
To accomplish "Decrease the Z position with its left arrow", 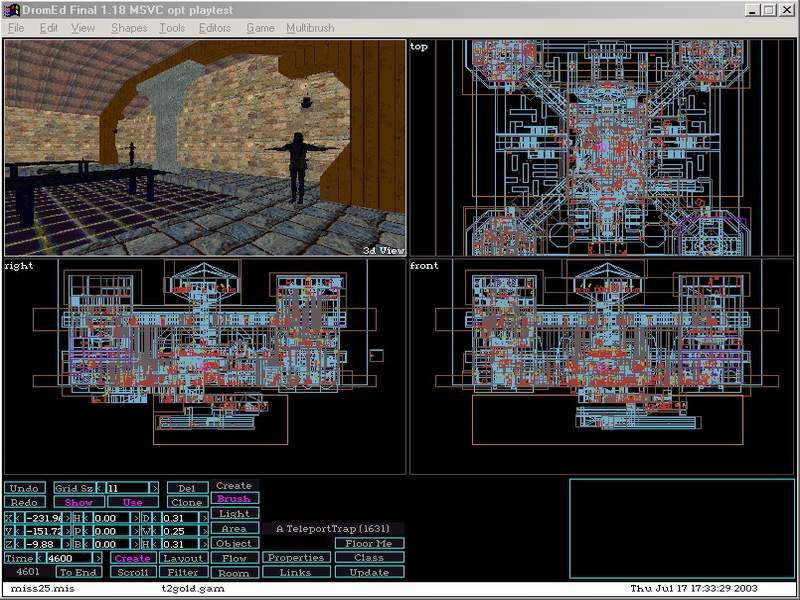I will click(x=19, y=544).
